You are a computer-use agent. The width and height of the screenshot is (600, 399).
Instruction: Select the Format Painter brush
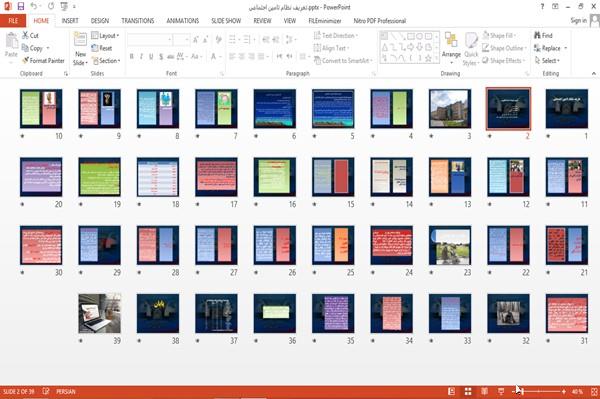point(26,60)
